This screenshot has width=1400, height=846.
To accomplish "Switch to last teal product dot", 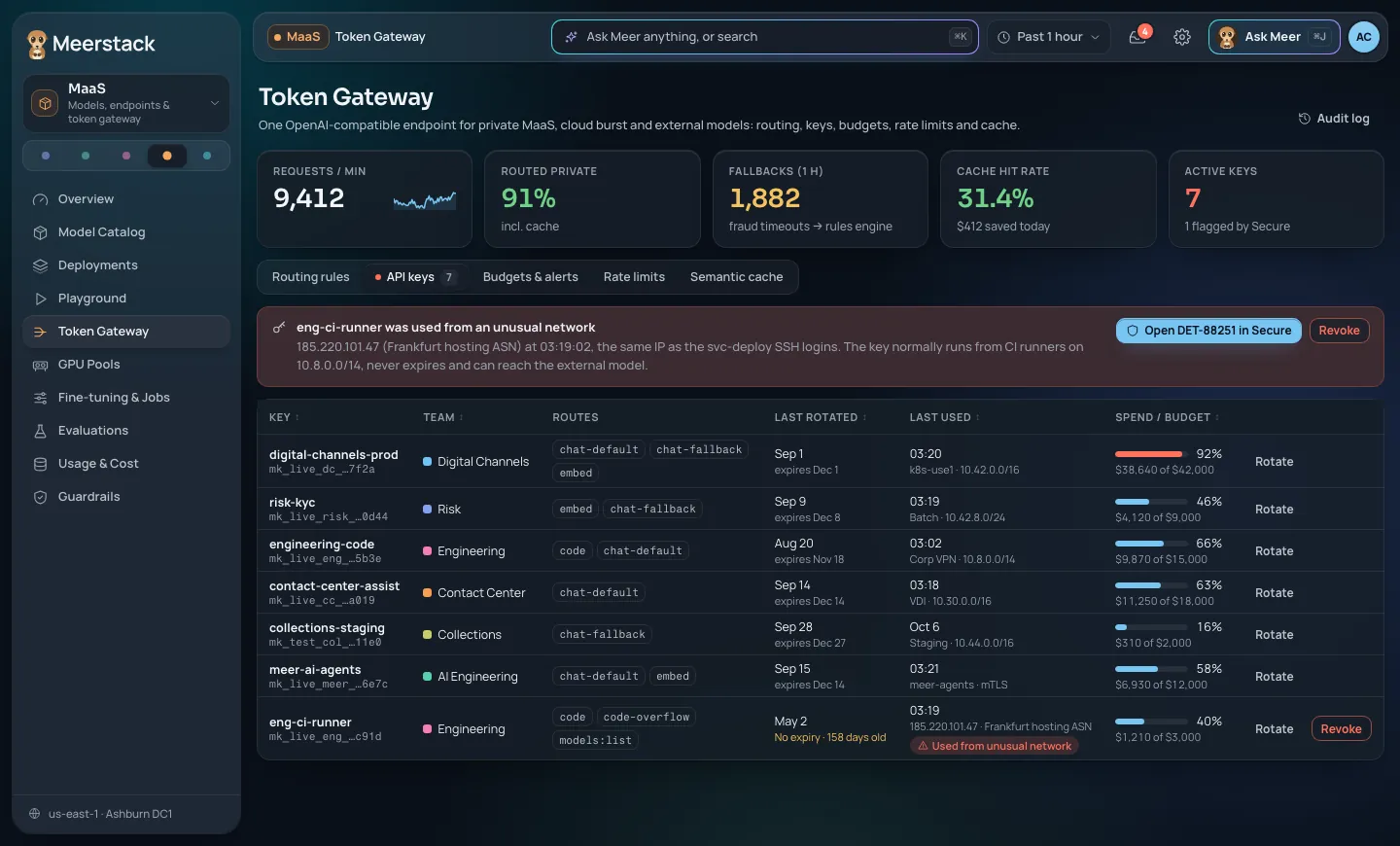I will coord(207,156).
